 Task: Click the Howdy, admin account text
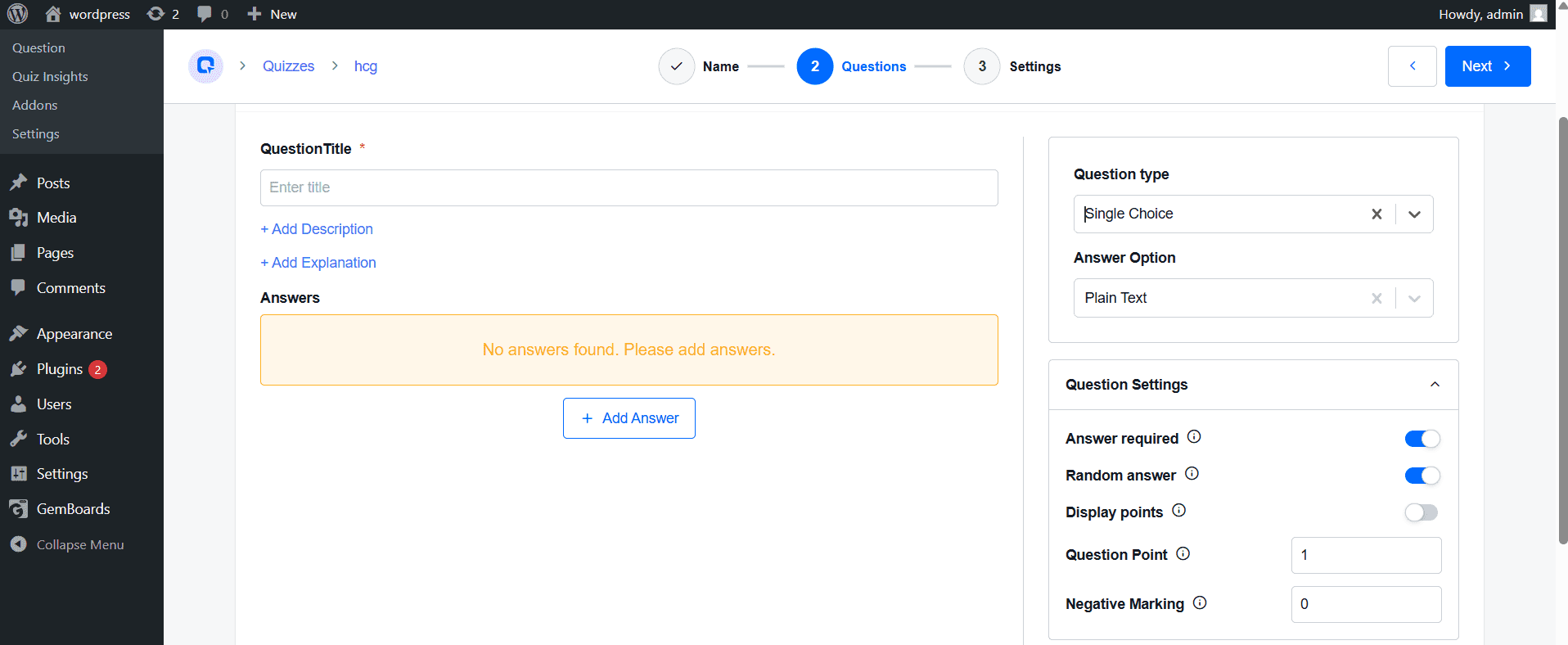(1481, 14)
